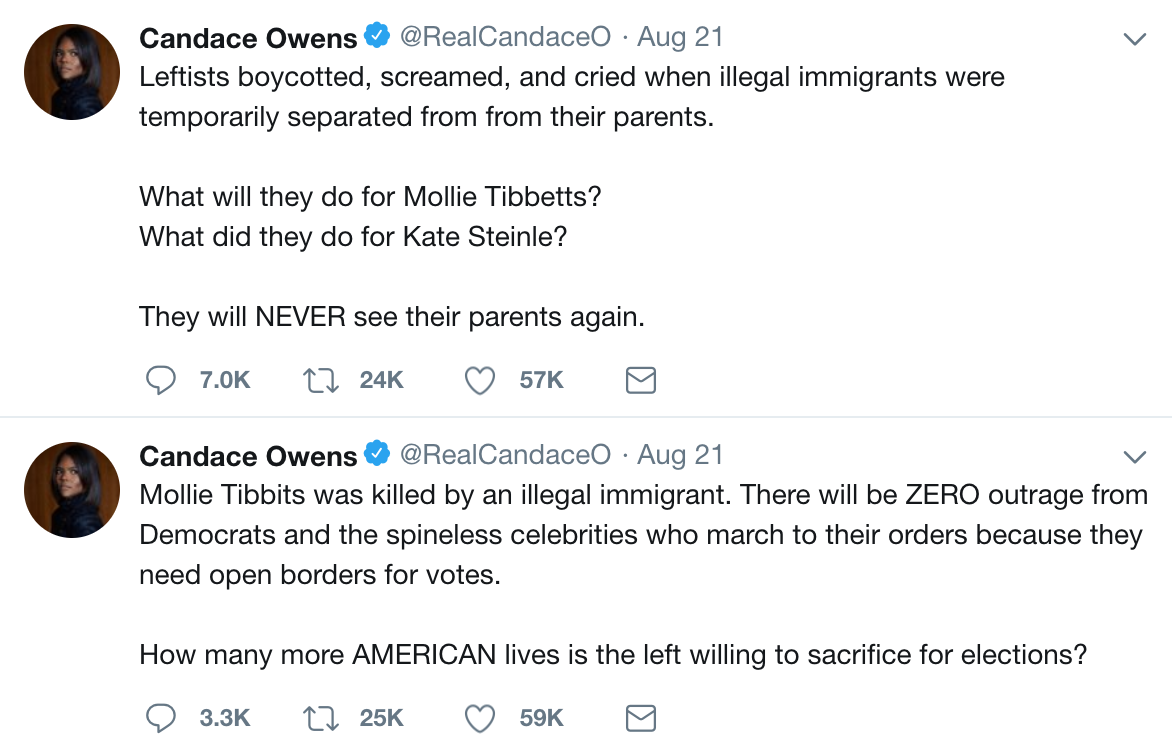The image size is (1172, 748).
Task: Retweet the first tweet with 24K retweets
Action: pos(321,380)
